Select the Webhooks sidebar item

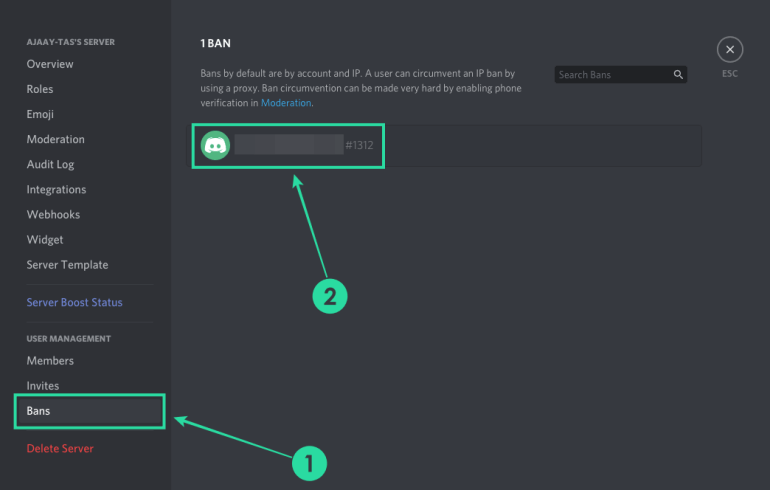53,215
